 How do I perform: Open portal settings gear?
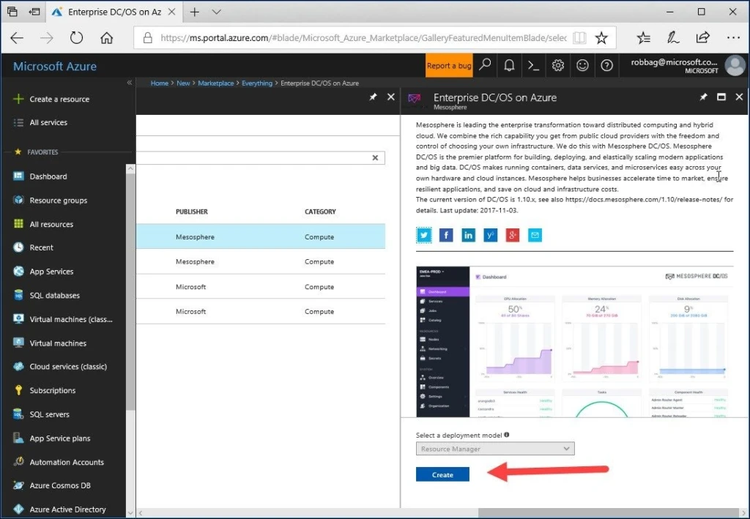tap(558, 65)
